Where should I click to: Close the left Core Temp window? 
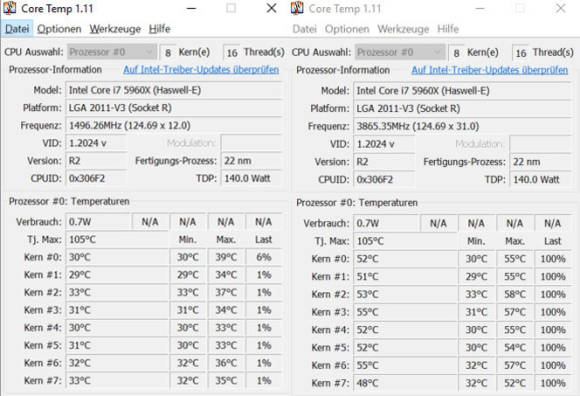[272, 8]
